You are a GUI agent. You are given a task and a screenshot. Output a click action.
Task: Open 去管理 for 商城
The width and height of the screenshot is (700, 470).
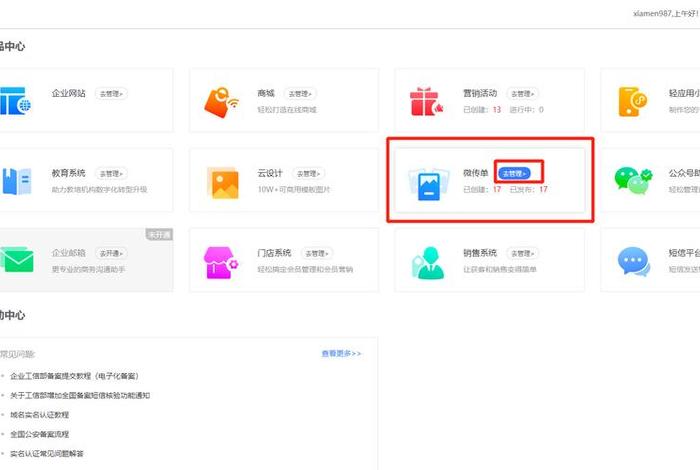(300, 94)
